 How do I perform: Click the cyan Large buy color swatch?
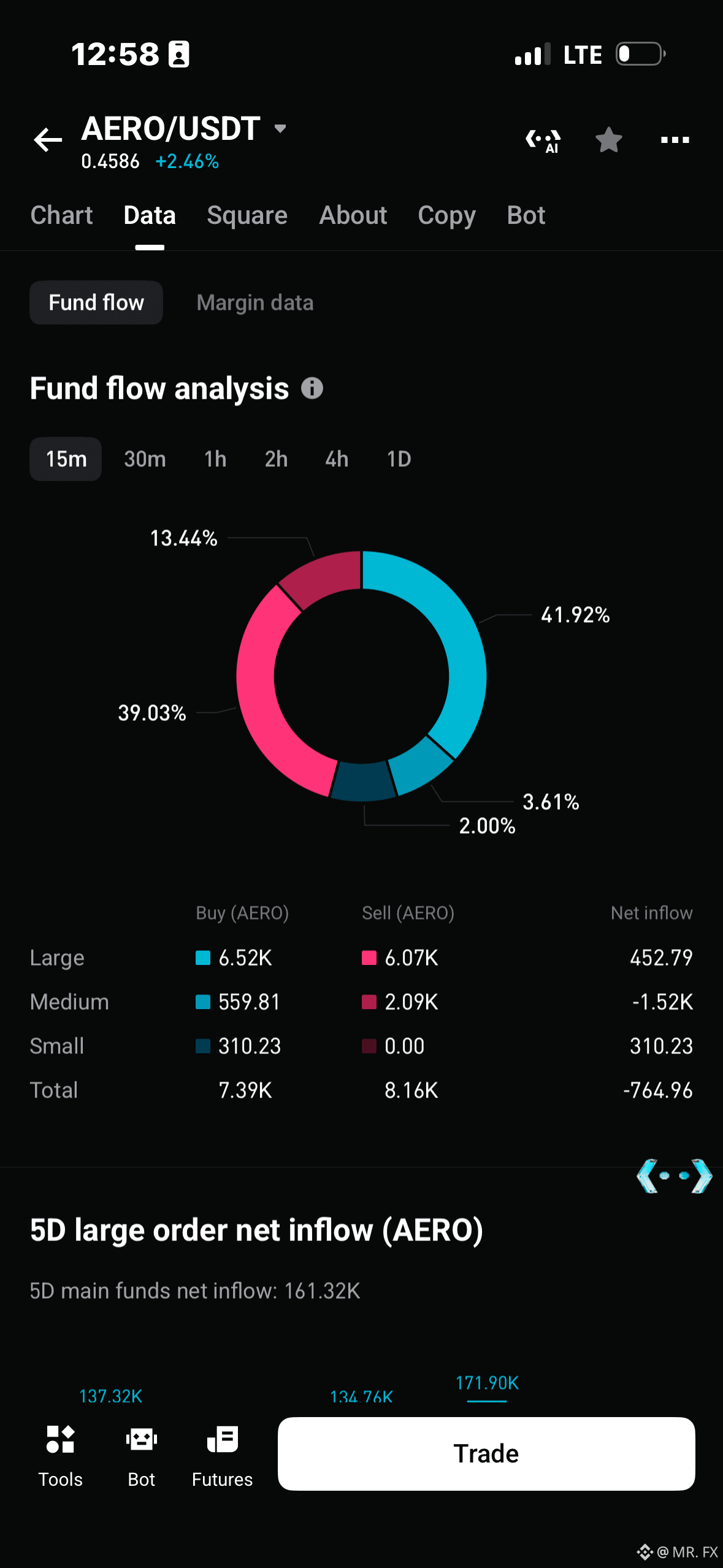[x=203, y=958]
